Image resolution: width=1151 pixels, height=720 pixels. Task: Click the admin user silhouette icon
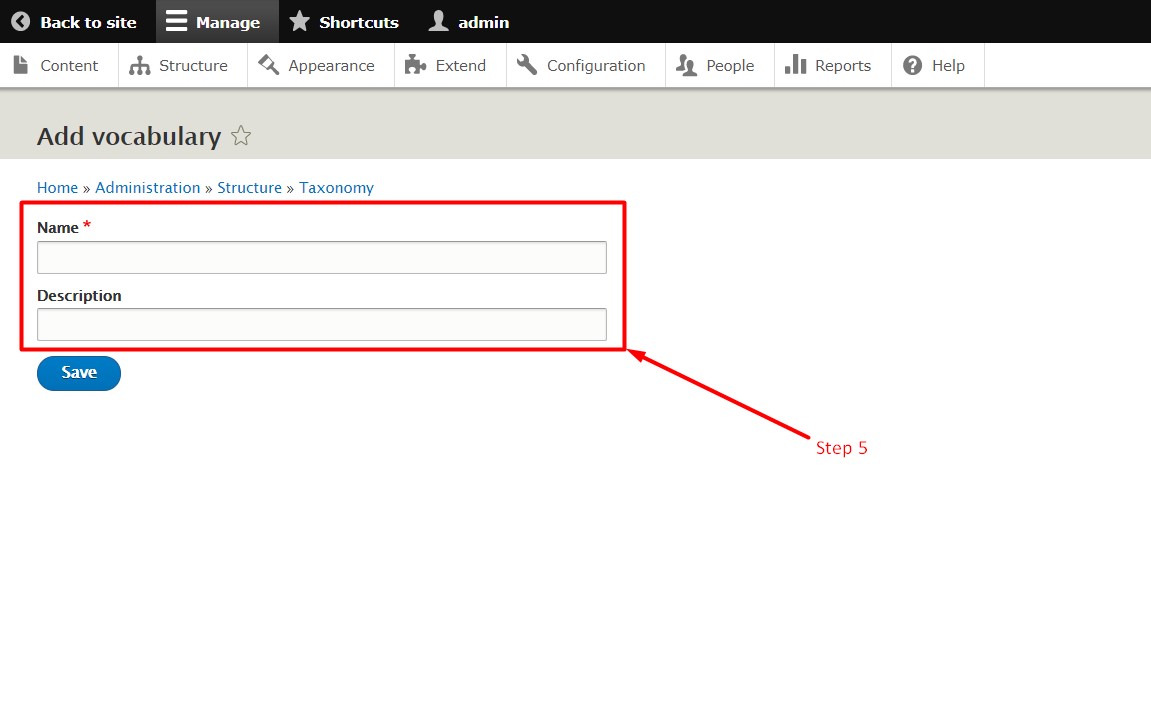438,21
